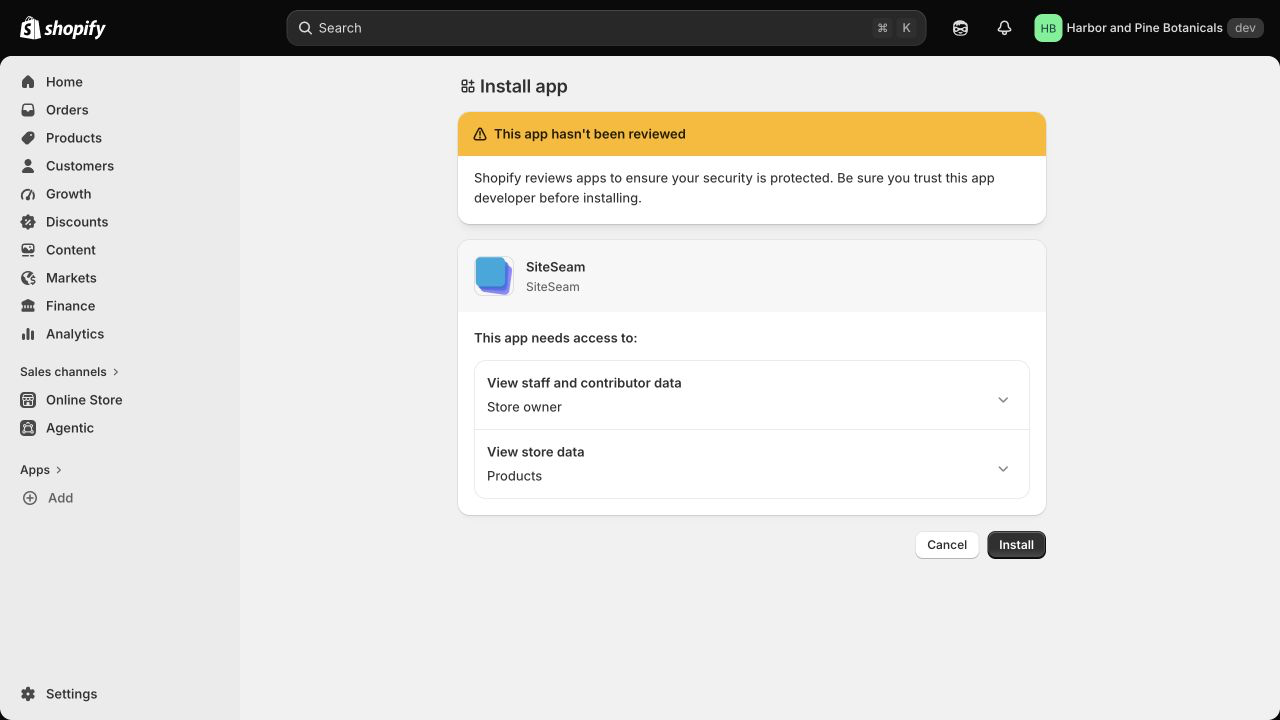Go to Home
The height and width of the screenshot is (720, 1280).
point(120,82)
